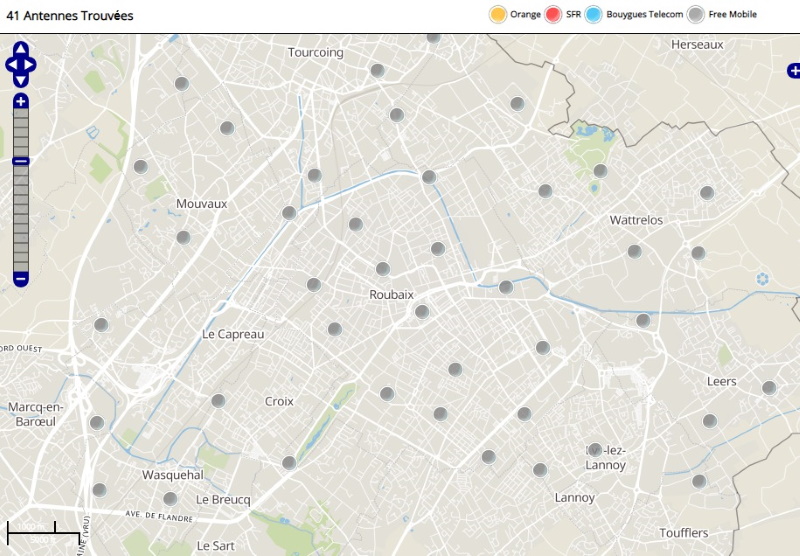Screen dimensions: 800x556
Task: Select the antenna marker at the map's top edge
Action: (433, 37)
